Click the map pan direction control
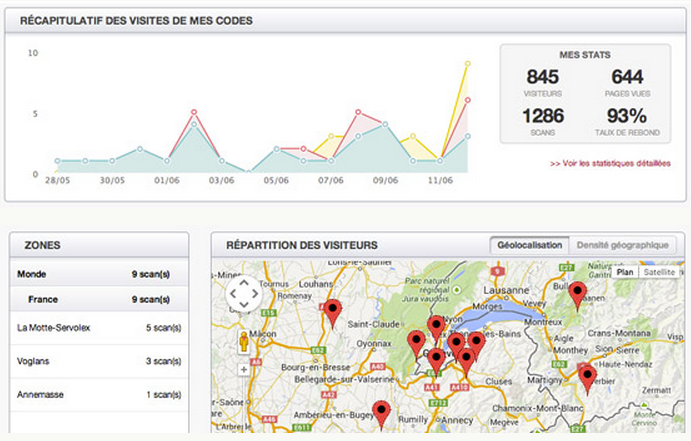This screenshot has width=691, height=441. [244, 295]
